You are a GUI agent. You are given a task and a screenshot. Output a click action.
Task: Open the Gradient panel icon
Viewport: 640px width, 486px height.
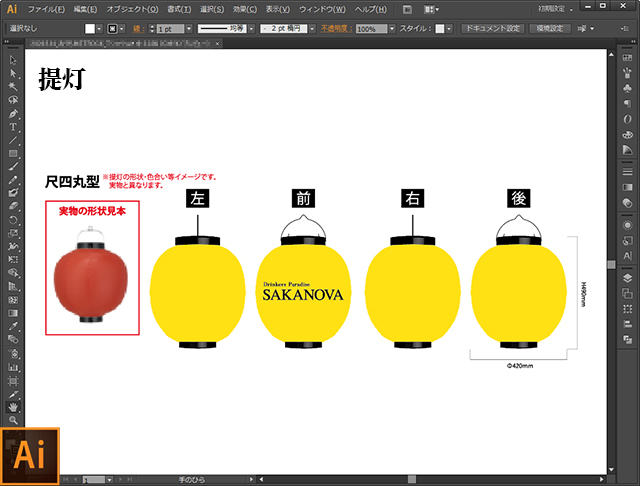(627, 187)
